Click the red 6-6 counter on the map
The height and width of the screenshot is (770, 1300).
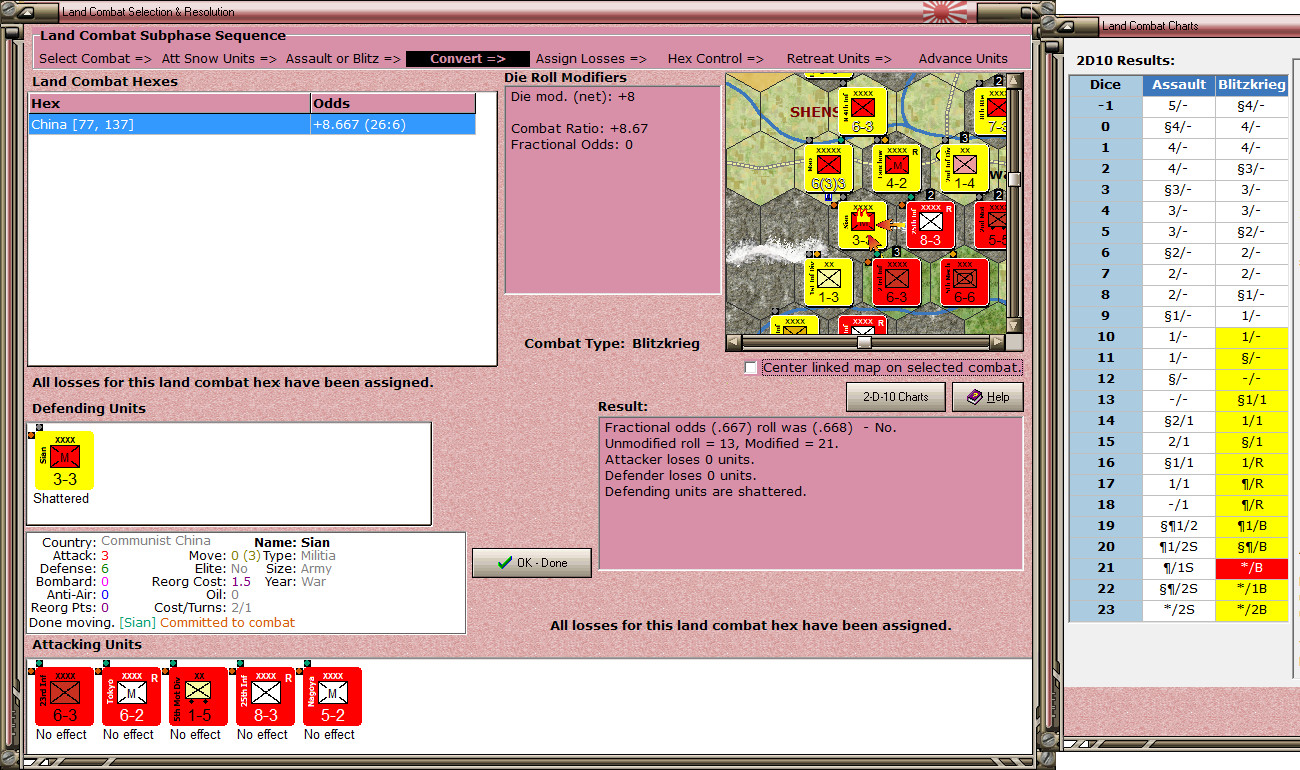click(x=964, y=283)
